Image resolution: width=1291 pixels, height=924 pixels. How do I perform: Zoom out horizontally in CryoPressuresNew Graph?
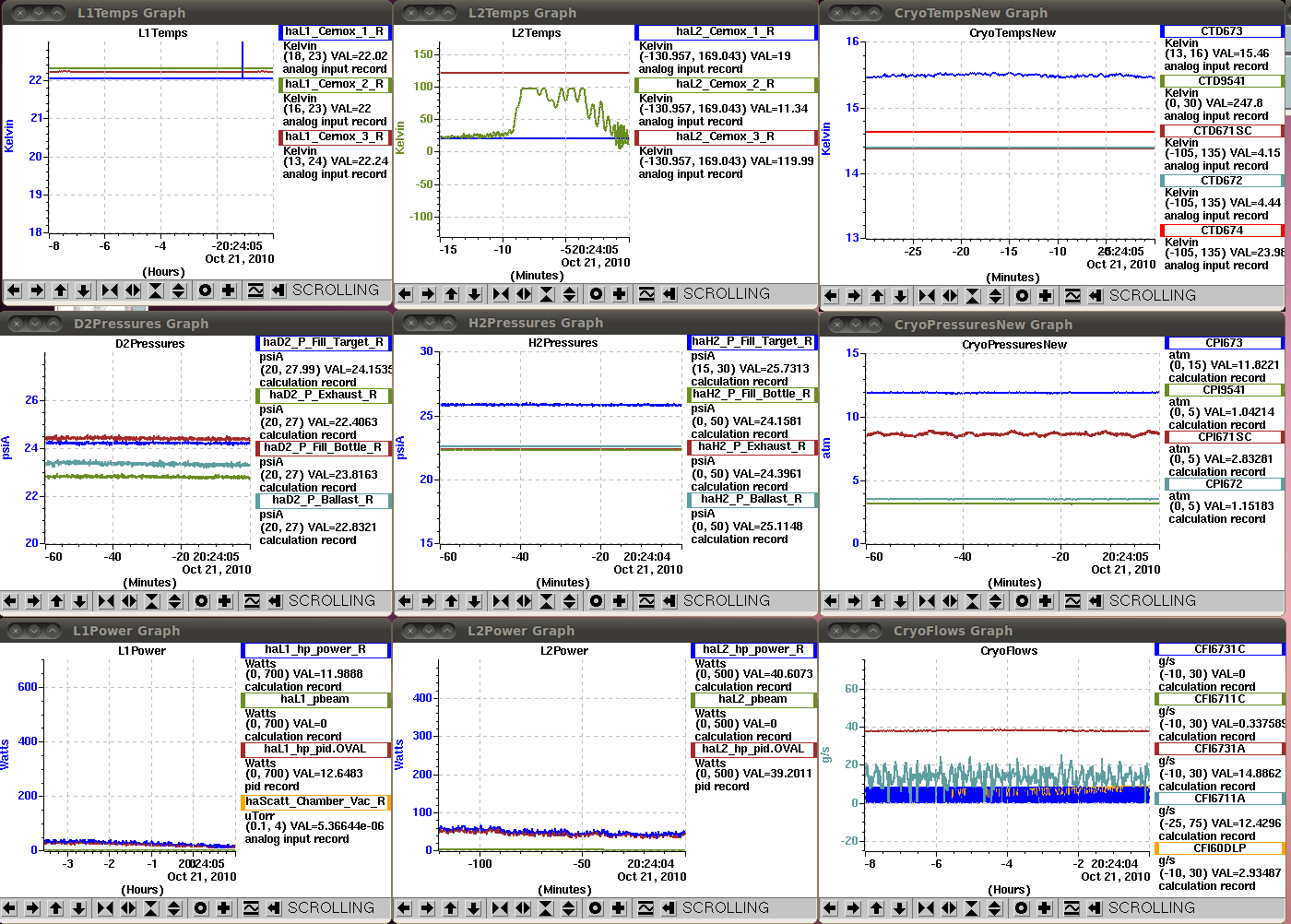click(x=950, y=601)
